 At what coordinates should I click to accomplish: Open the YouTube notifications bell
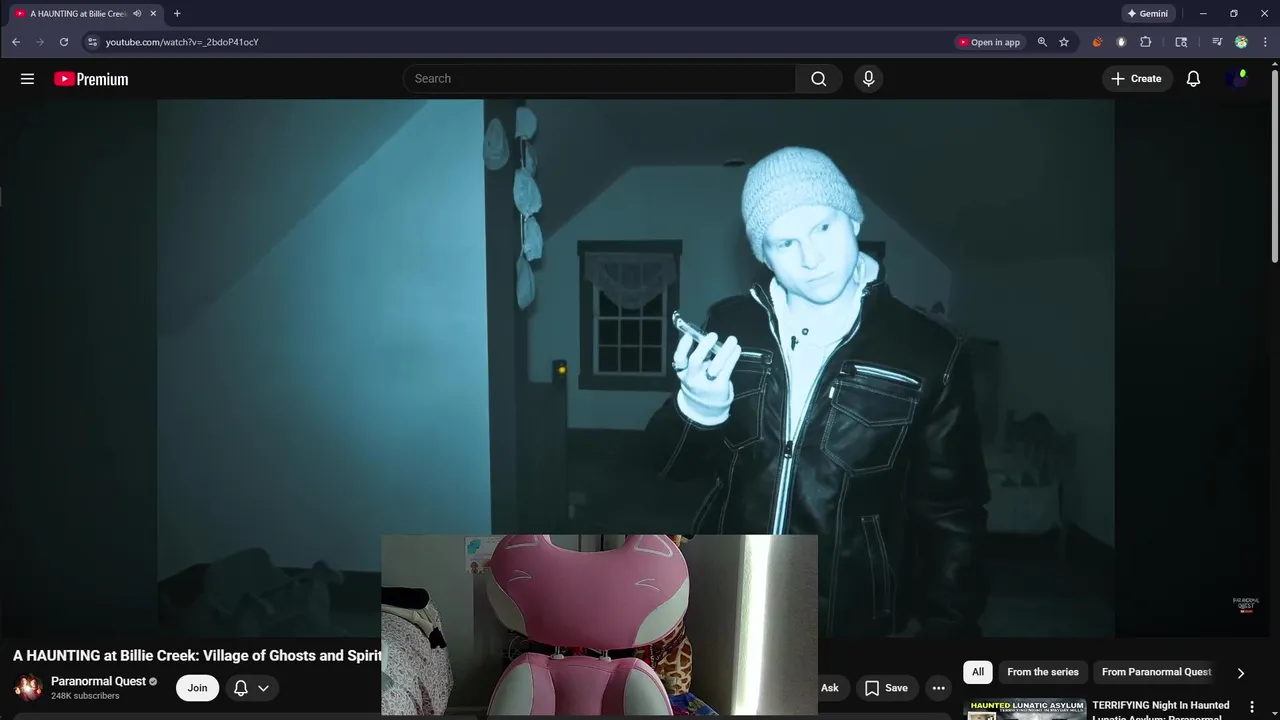[1193, 79]
